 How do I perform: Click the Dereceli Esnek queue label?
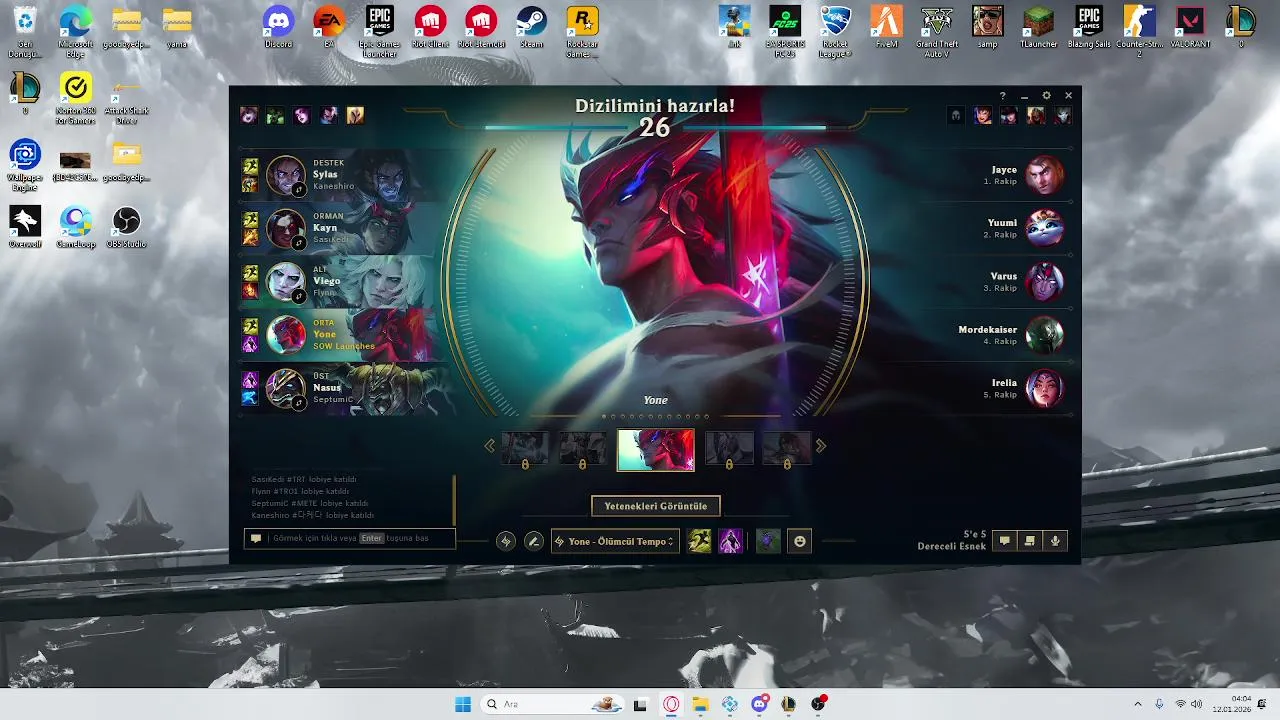click(952, 546)
